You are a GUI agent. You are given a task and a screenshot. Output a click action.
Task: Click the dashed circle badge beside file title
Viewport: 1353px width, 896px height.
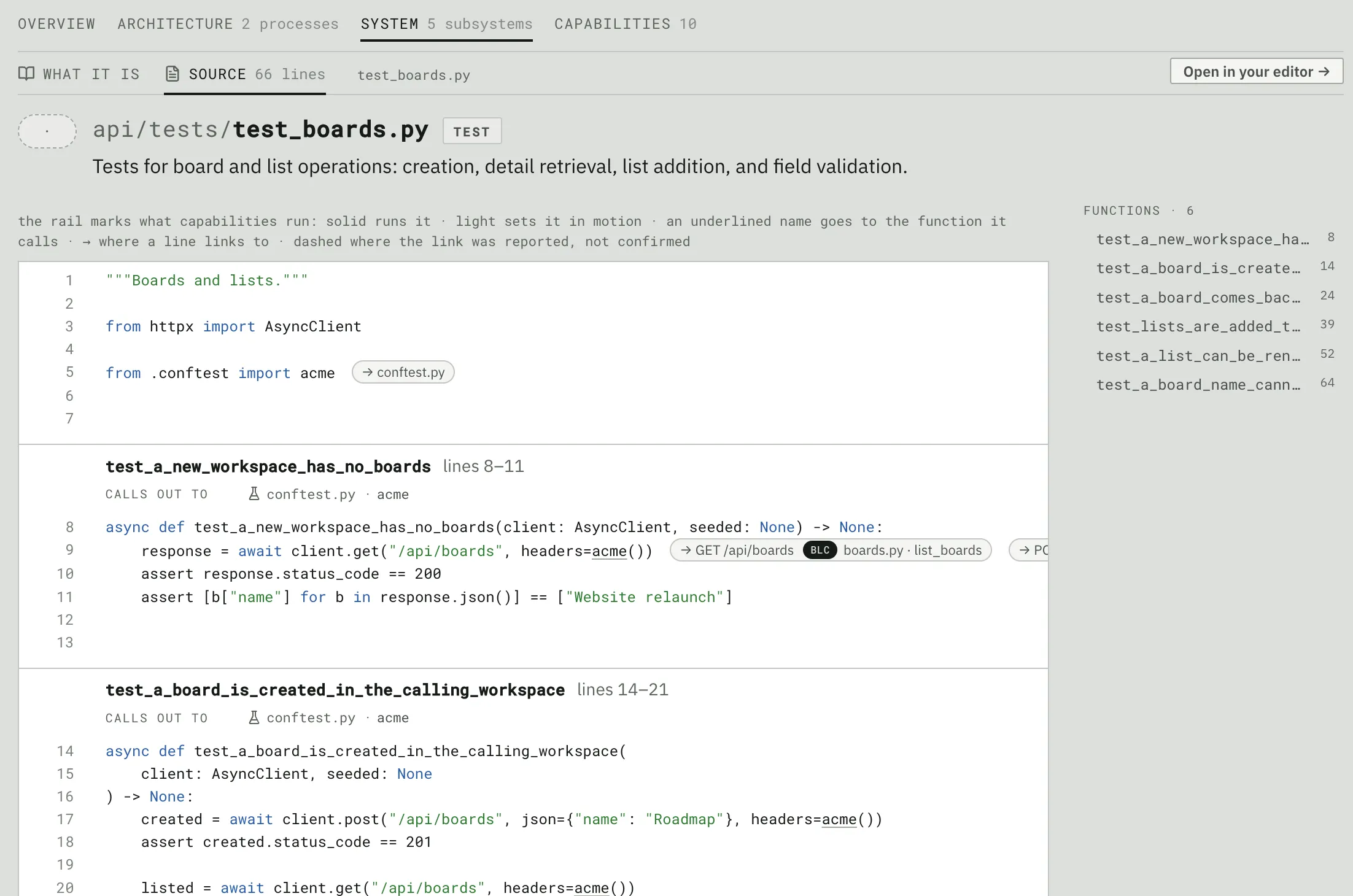[x=47, y=131]
